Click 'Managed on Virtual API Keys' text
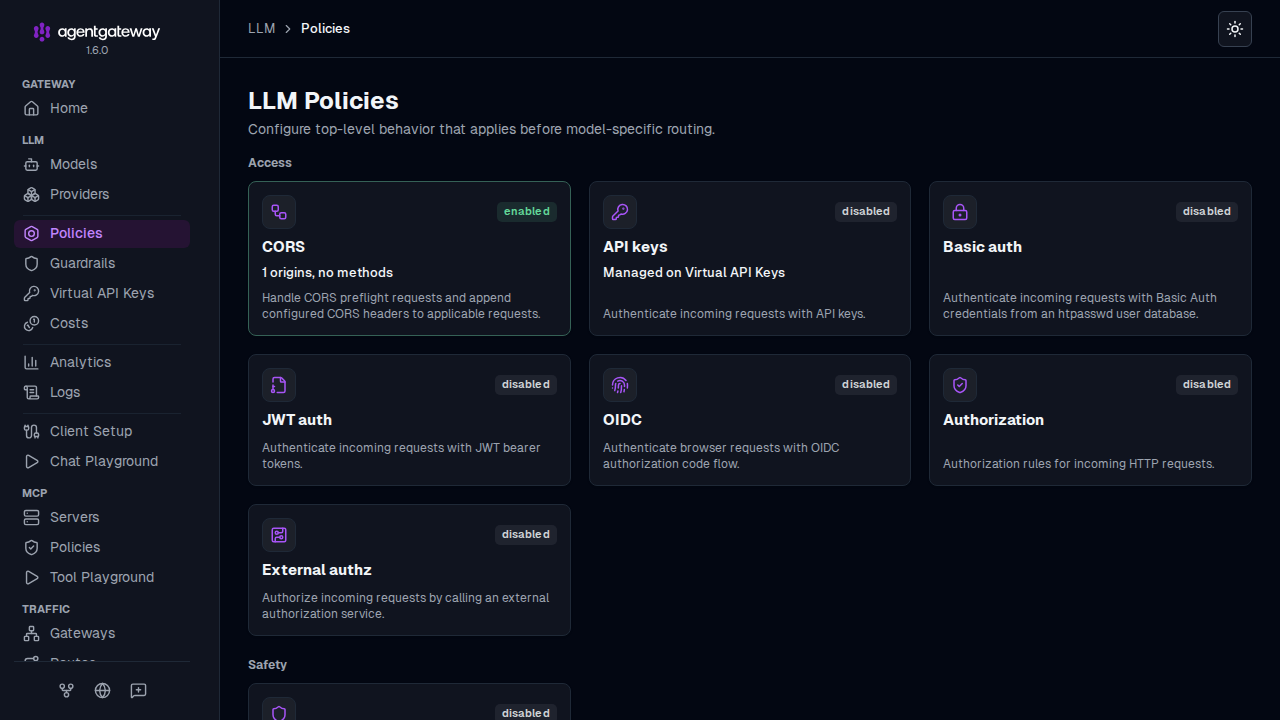The image size is (1280, 720). 694,272
